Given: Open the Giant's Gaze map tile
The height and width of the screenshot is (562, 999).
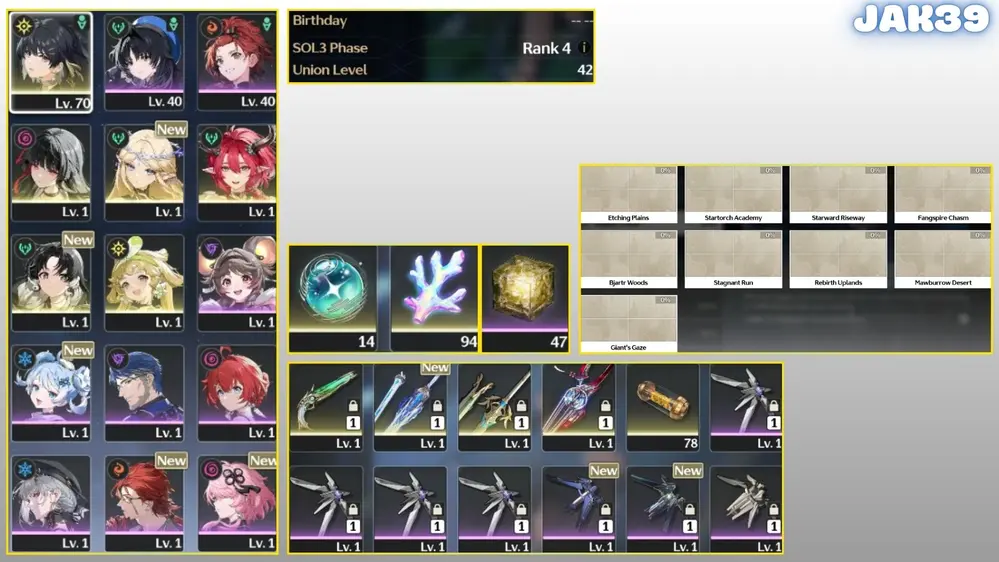Looking at the screenshot, I should 629,324.
